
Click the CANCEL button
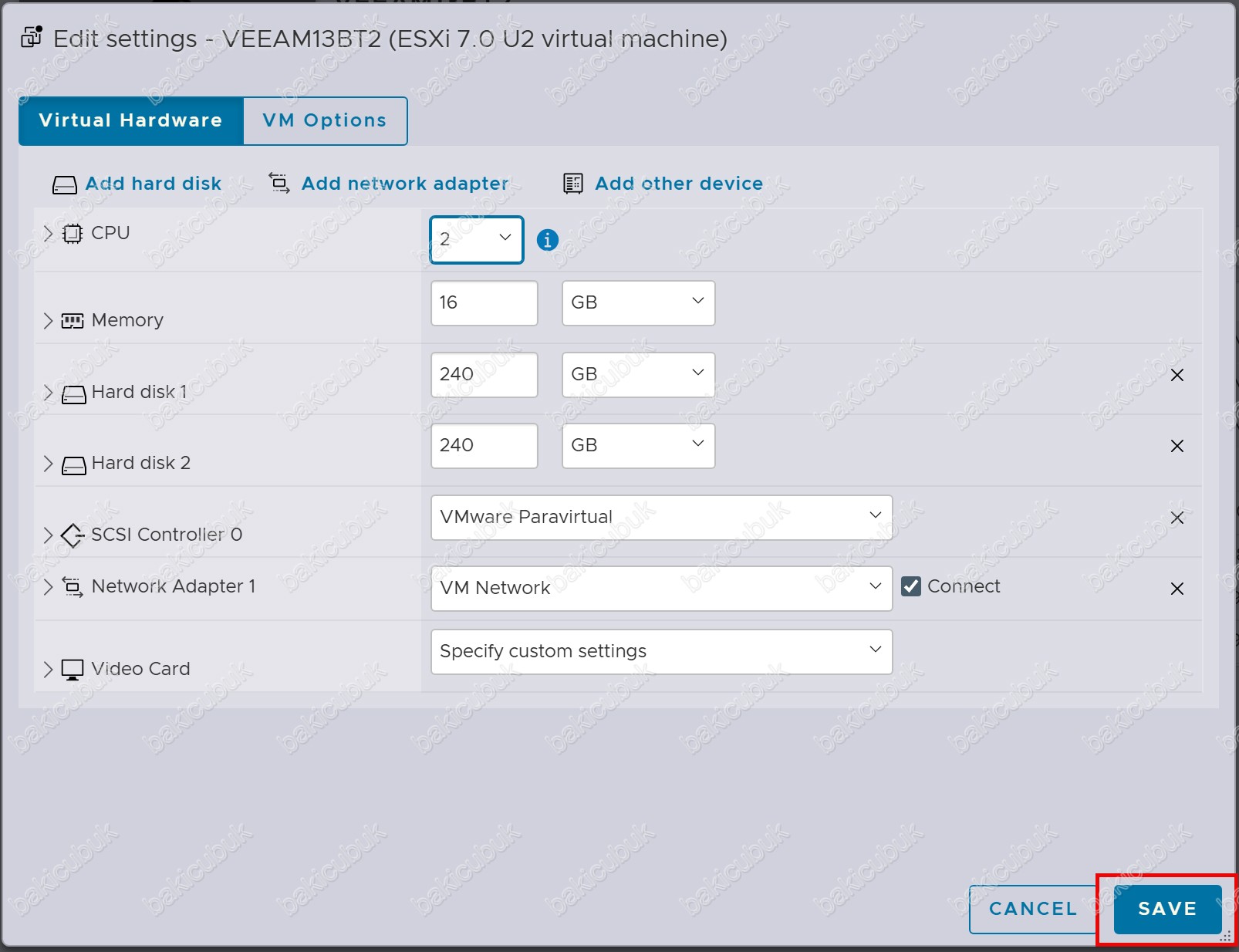coord(1033,909)
